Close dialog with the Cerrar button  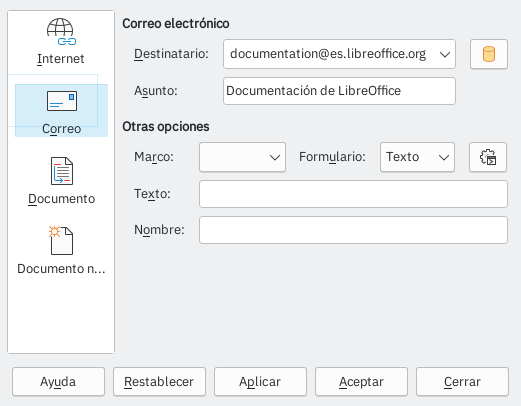tap(462, 382)
